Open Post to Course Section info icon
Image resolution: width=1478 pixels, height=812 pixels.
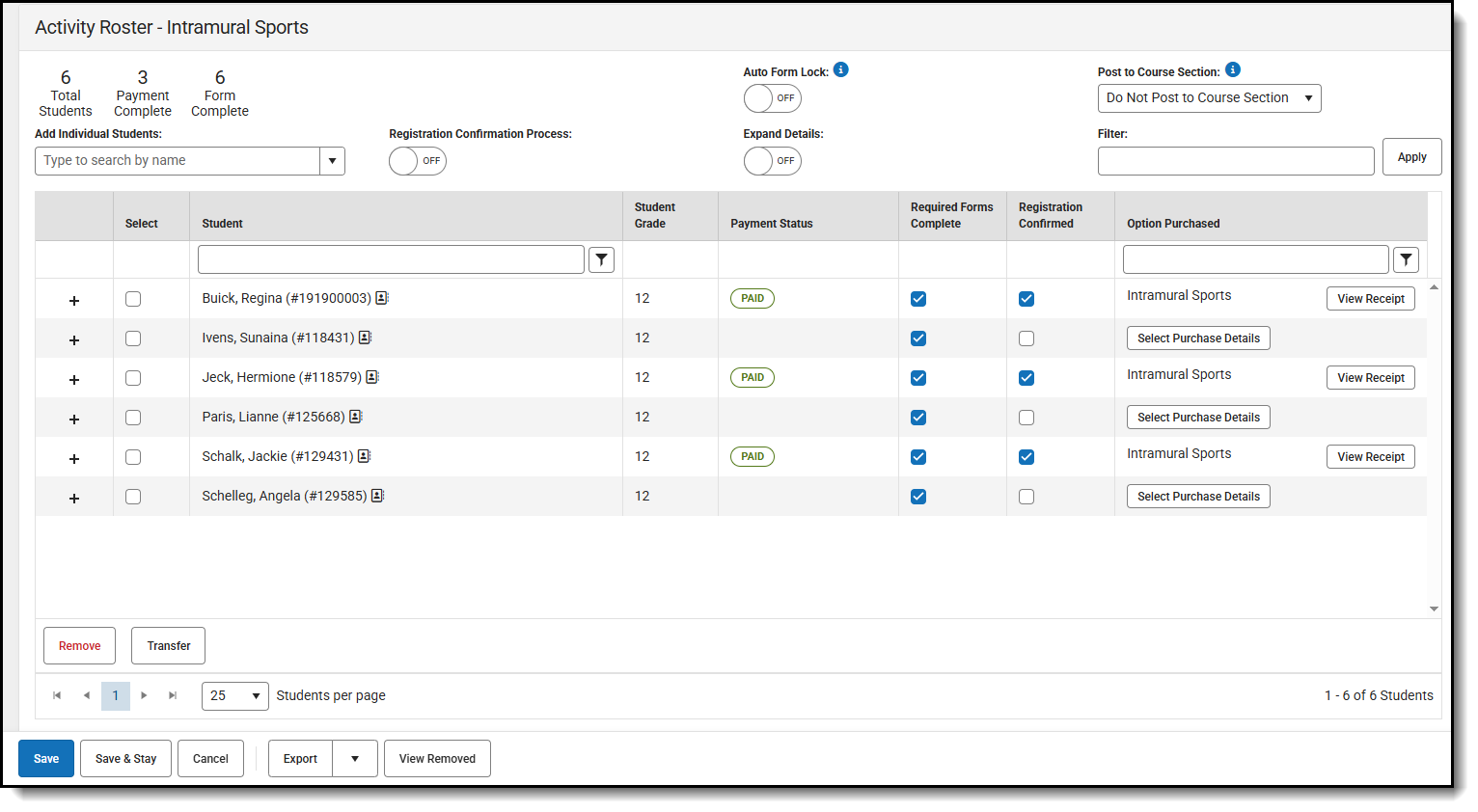[x=1233, y=69]
